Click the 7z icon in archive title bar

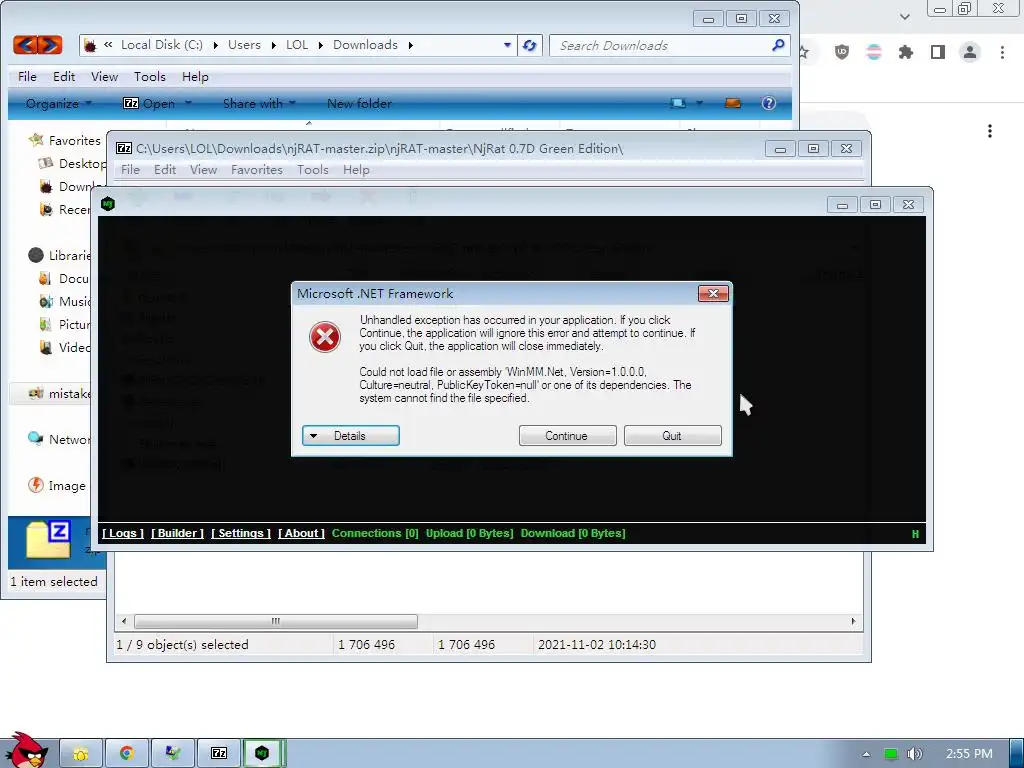tap(123, 148)
